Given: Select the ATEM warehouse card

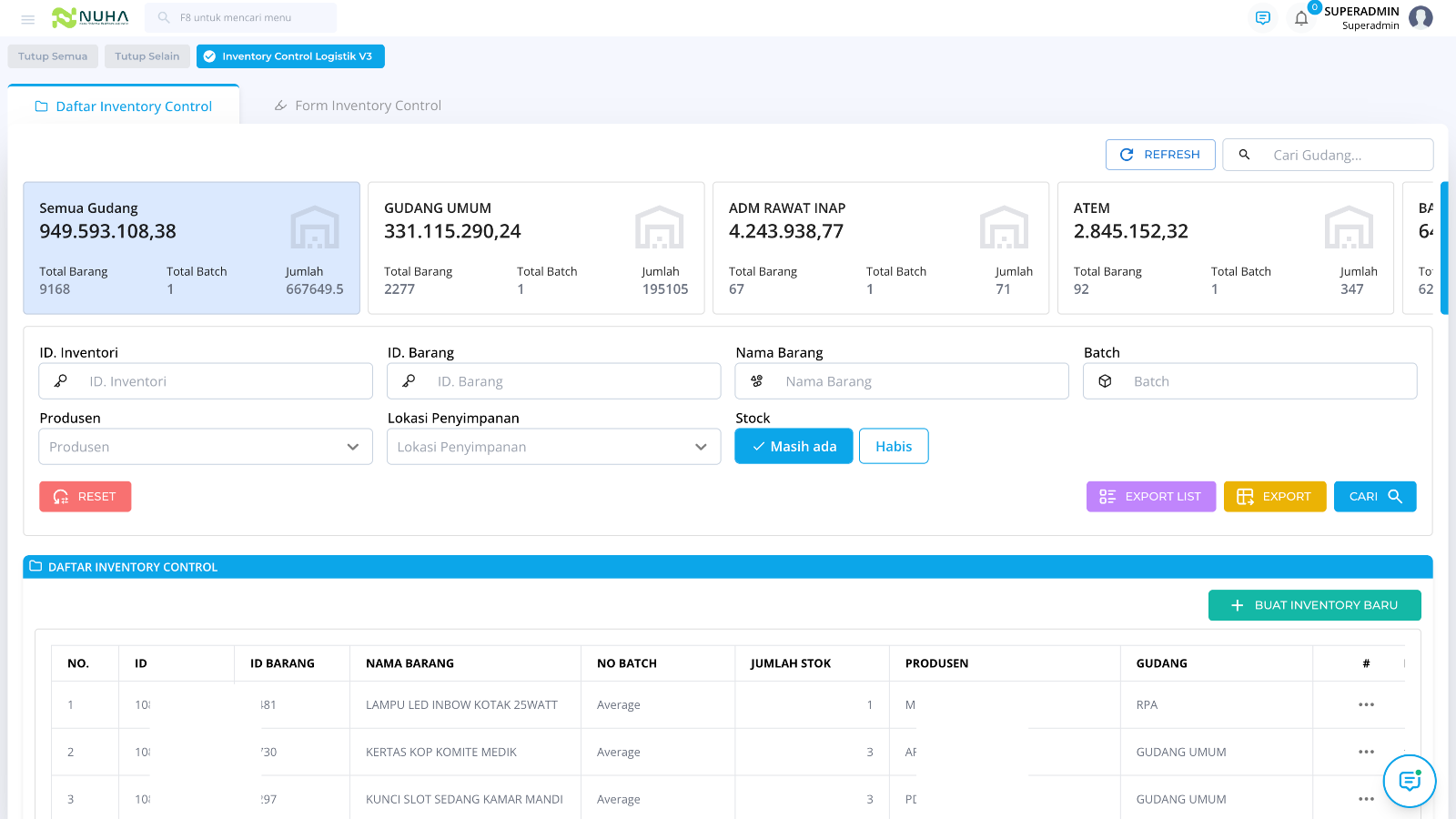Looking at the screenshot, I should click(x=1226, y=248).
